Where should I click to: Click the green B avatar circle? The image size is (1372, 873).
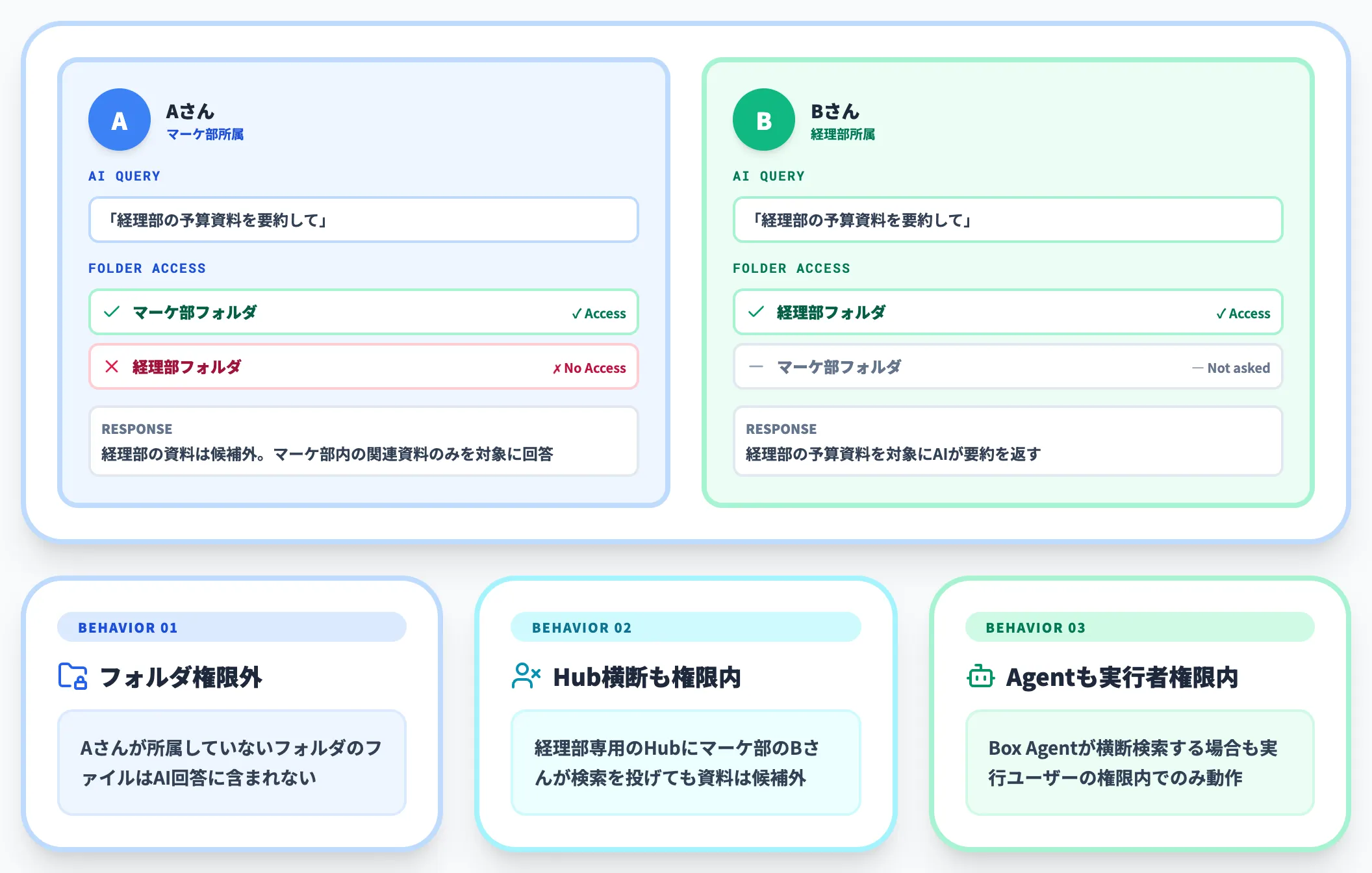coord(764,120)
